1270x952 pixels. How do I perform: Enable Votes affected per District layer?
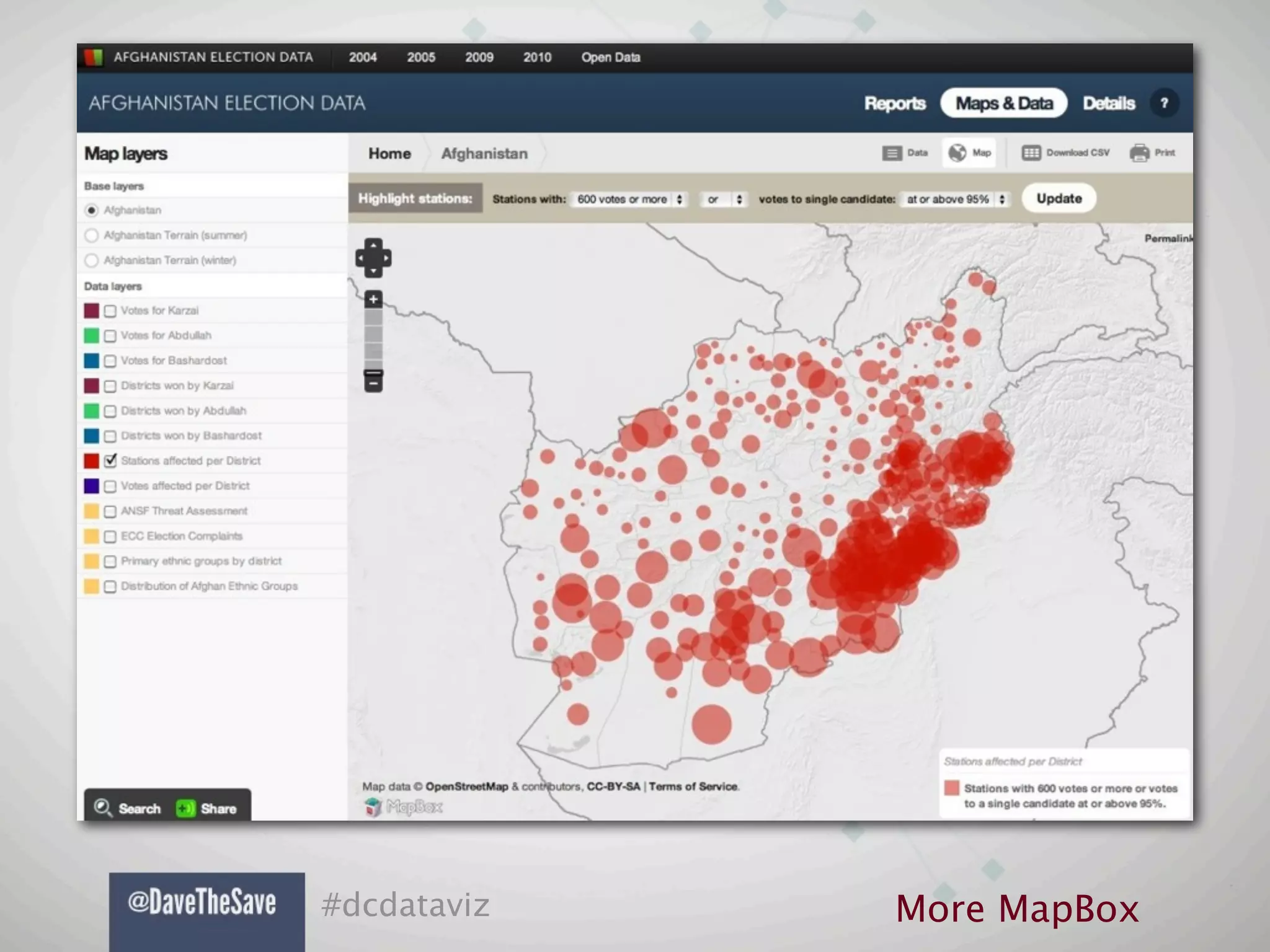point(110,487)
